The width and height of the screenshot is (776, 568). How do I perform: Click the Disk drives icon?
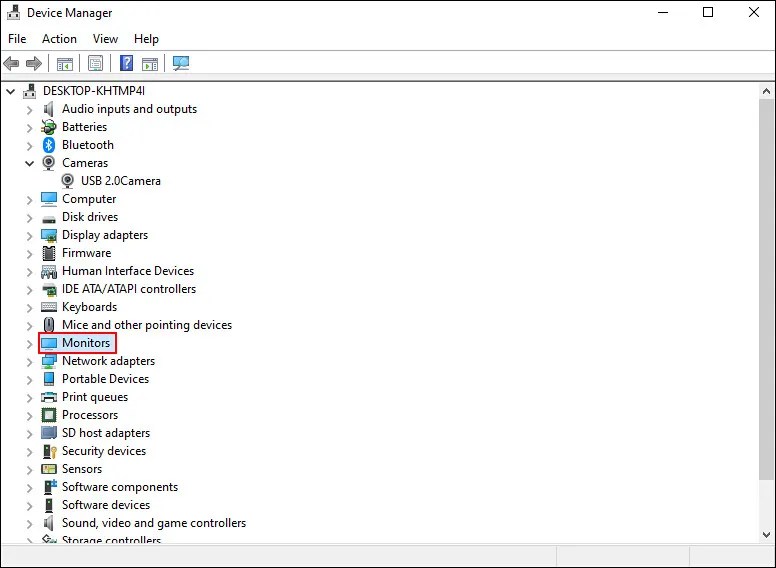coord(48,218)
